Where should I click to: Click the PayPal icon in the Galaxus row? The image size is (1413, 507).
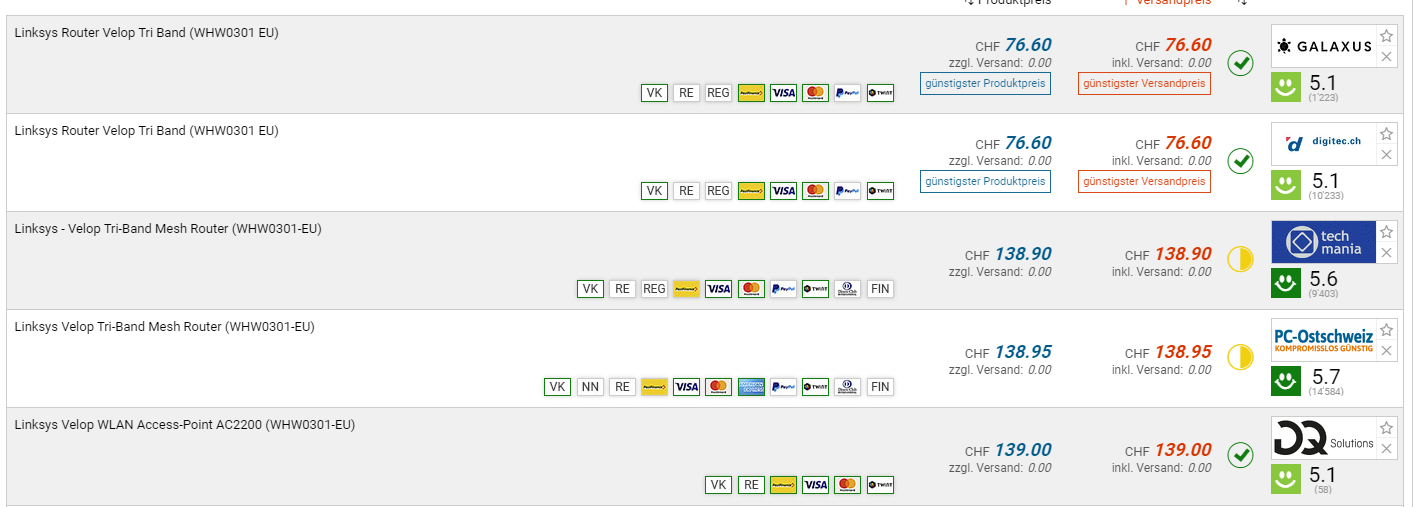[x=847, y=93]
